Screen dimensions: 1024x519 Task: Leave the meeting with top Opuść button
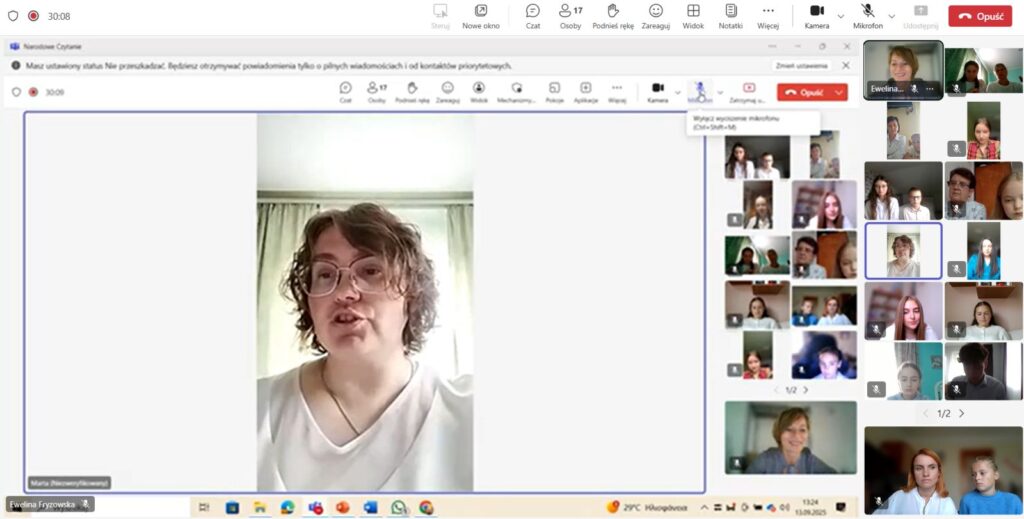coord(980,16)
